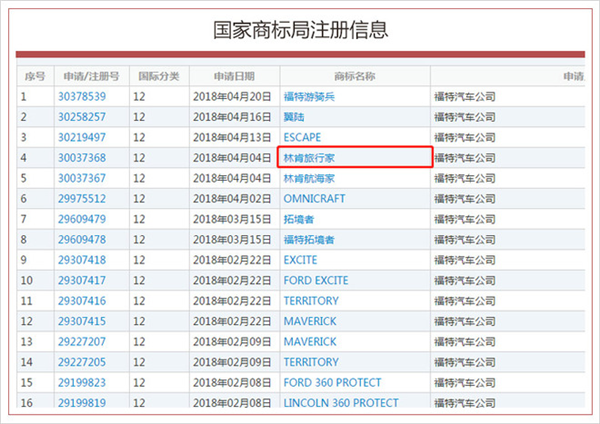The height and width of the screenshot is (424, 600).
Task: Open registration number 29975512 link
Action: coord(82,199)
